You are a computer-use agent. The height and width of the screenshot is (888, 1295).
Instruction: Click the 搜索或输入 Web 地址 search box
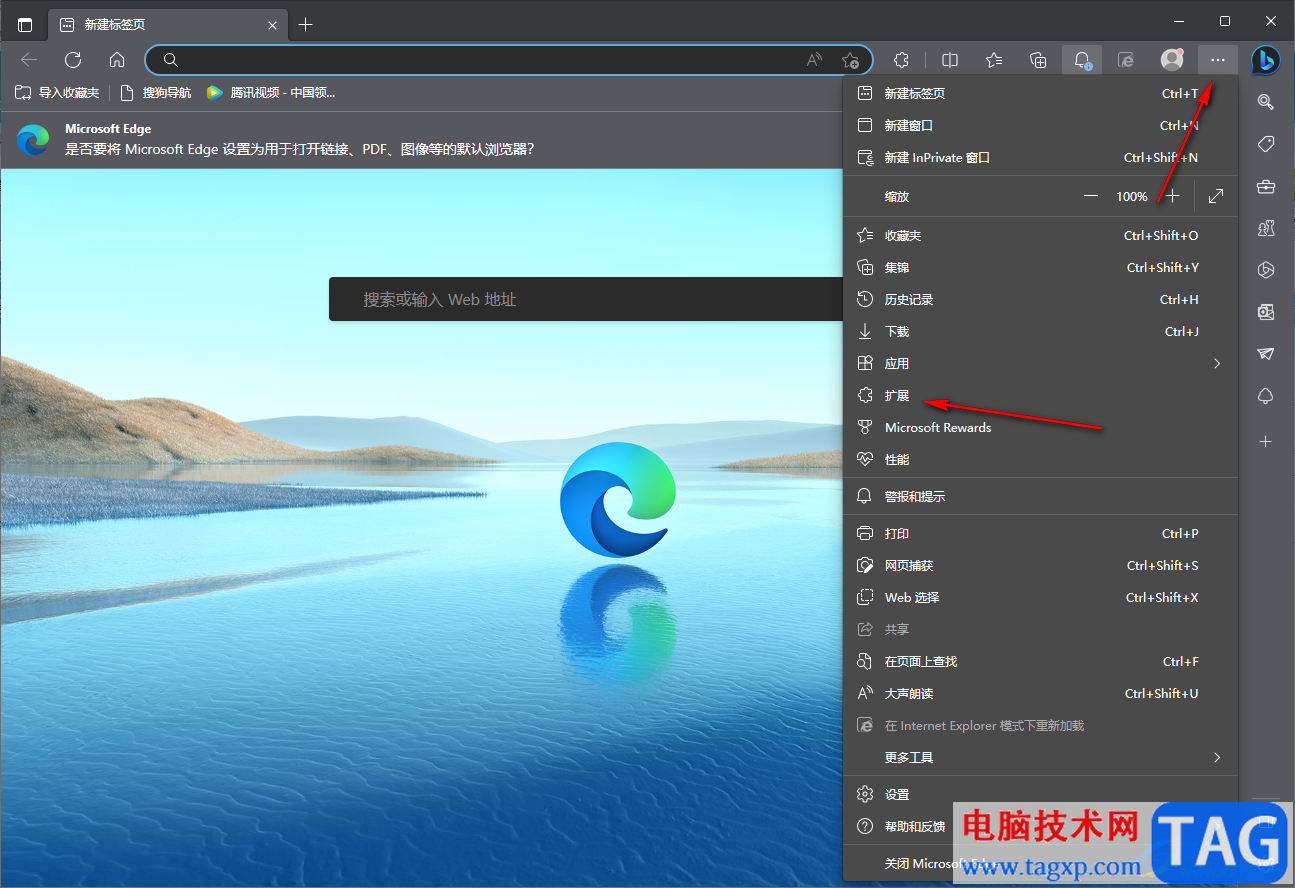pyautogui.click(x=586, y=299)
